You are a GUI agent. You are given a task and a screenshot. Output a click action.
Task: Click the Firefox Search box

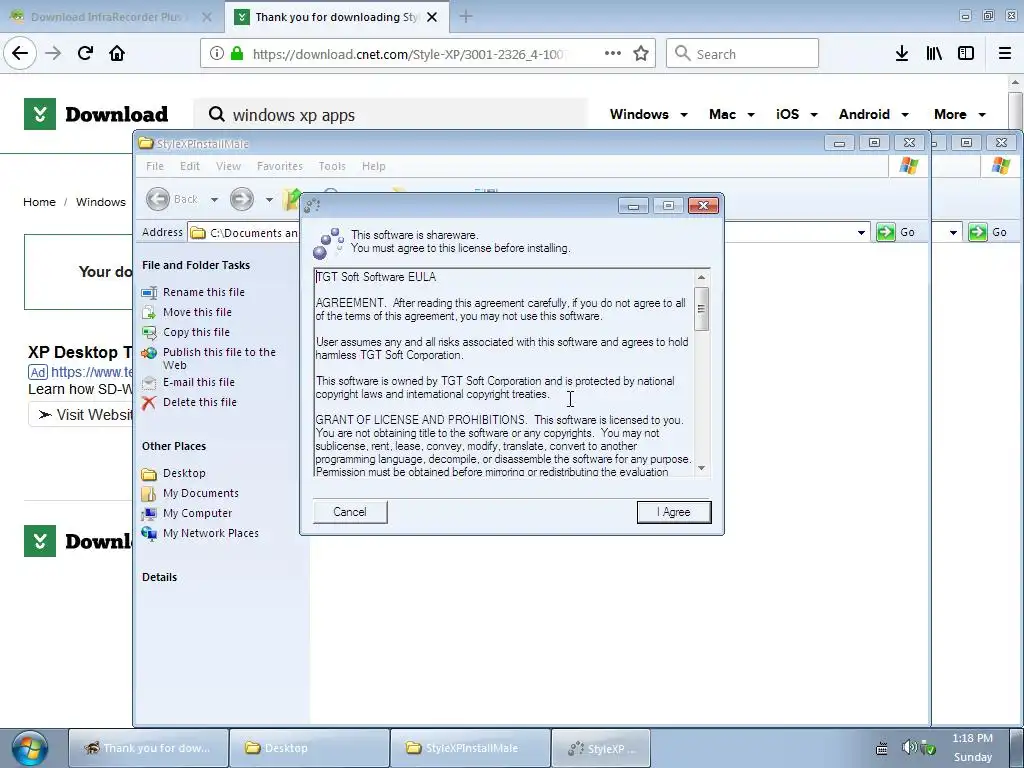coord(743,54)
